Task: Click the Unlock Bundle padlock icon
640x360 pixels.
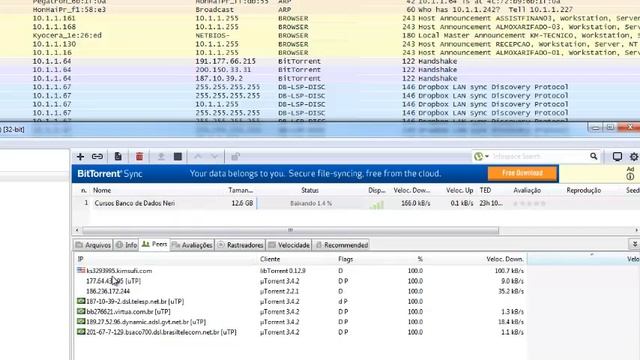Action: coord(236,157)
